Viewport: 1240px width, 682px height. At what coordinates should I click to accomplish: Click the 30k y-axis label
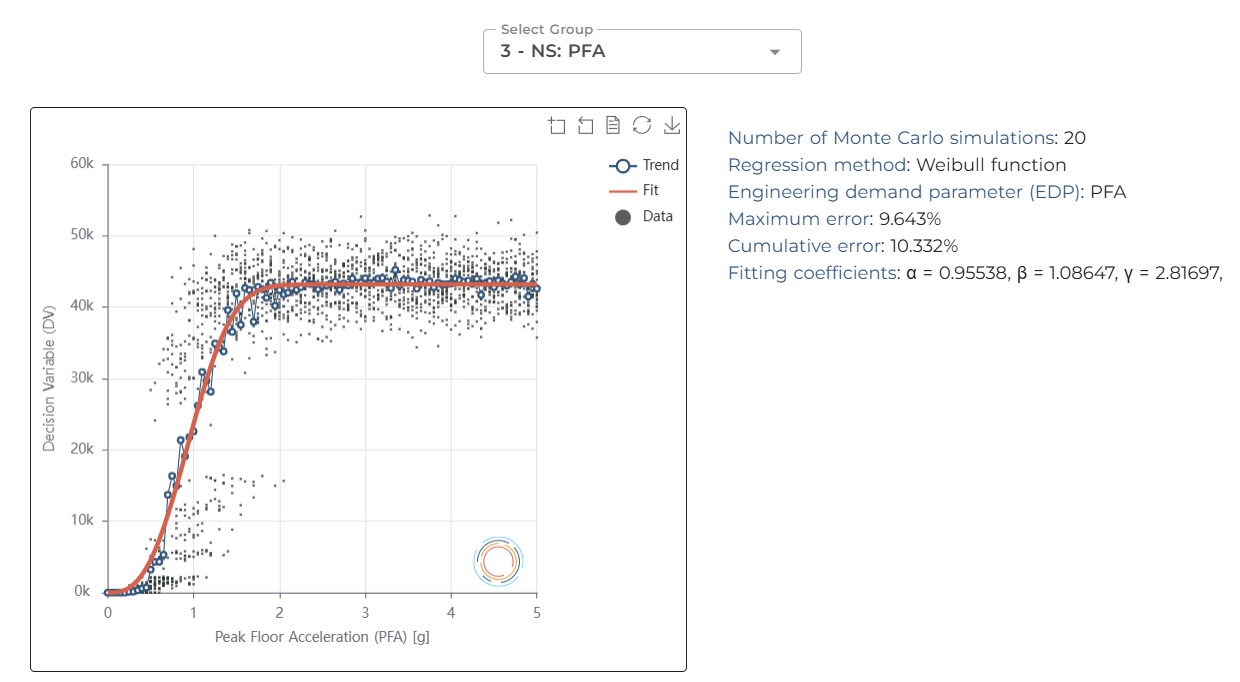click(x=81, y=378)
